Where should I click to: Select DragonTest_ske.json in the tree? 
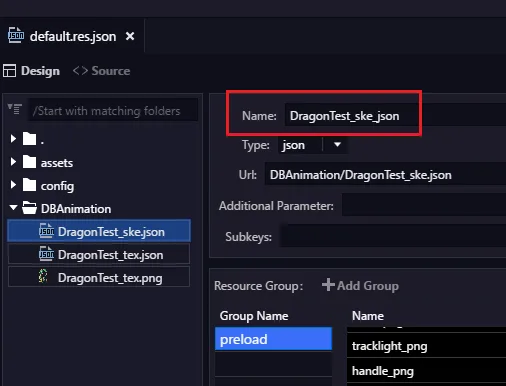point(99,231)
